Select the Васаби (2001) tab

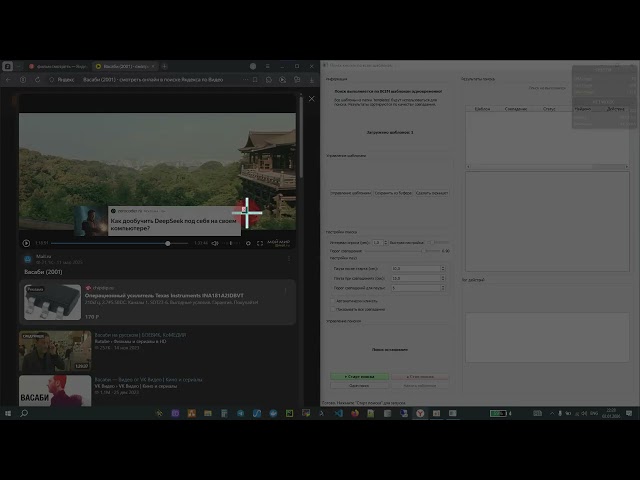pos(124,66)
